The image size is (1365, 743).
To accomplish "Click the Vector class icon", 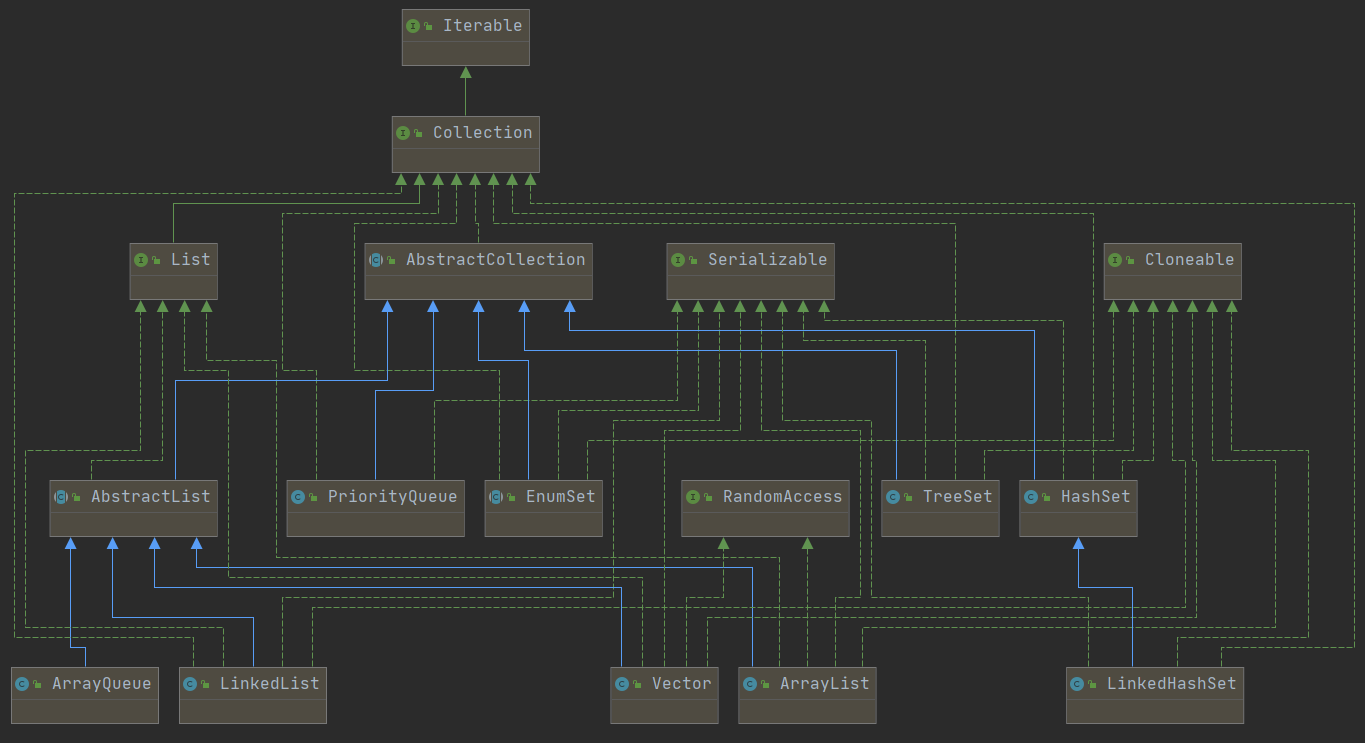I will pos(622,684).
